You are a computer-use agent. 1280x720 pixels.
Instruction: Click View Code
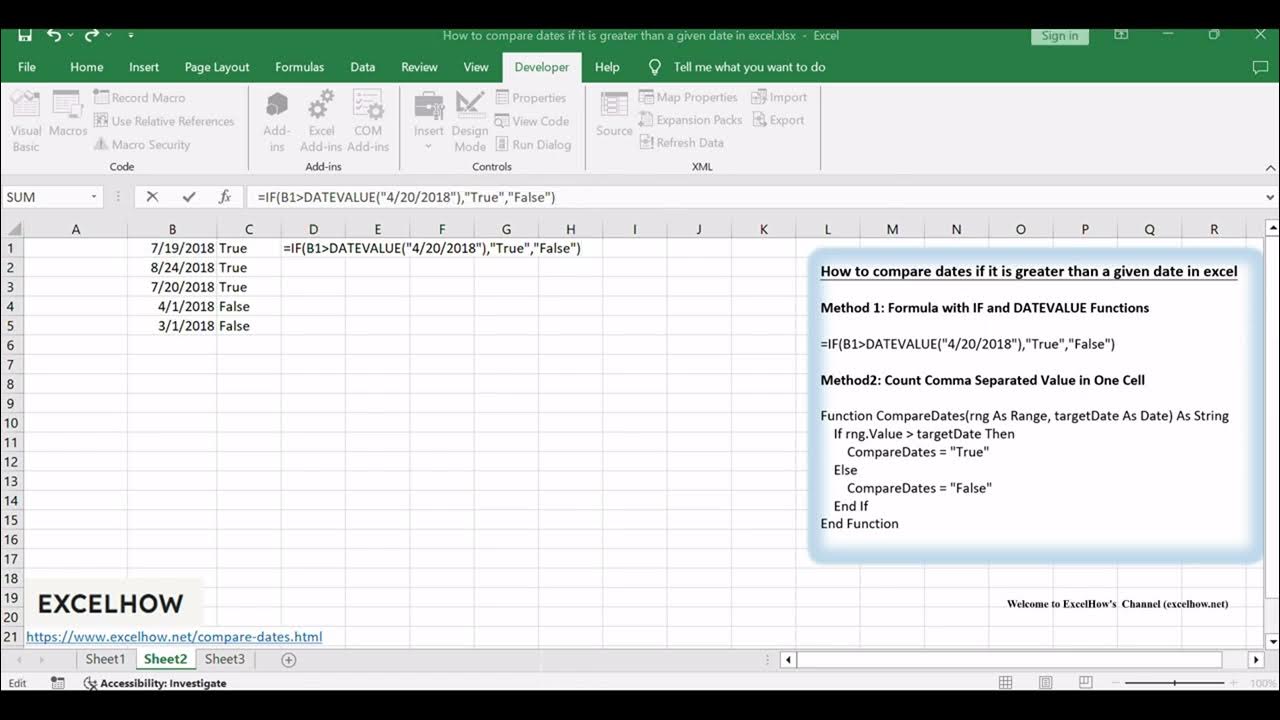point(532,121)
